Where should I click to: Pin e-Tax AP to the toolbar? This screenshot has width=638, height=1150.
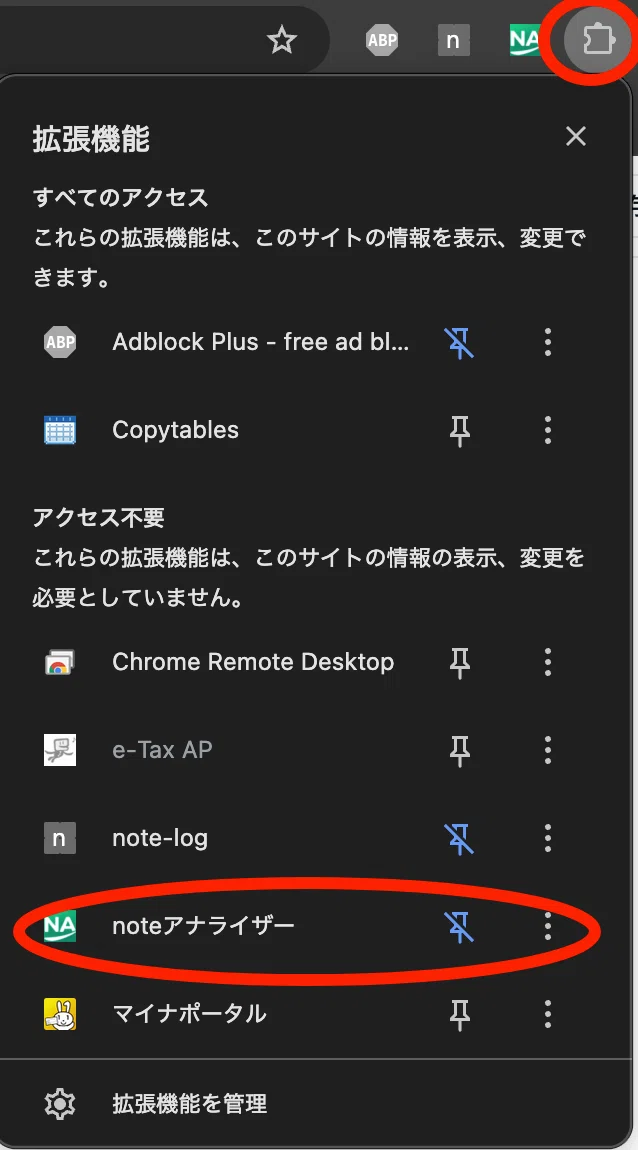tap(460, 750)
